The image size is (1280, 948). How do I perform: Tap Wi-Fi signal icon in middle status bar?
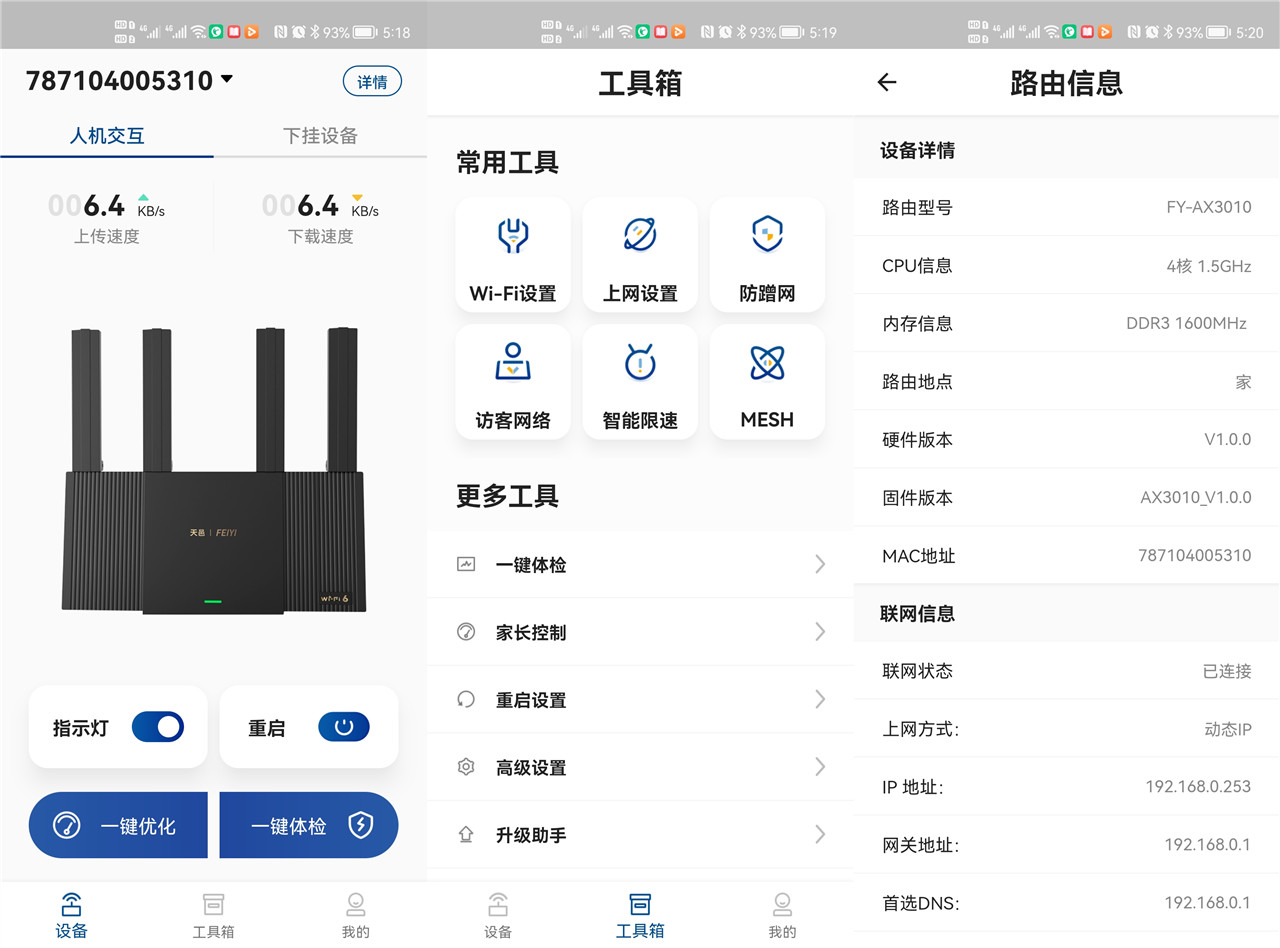click(x=625, y=32)
